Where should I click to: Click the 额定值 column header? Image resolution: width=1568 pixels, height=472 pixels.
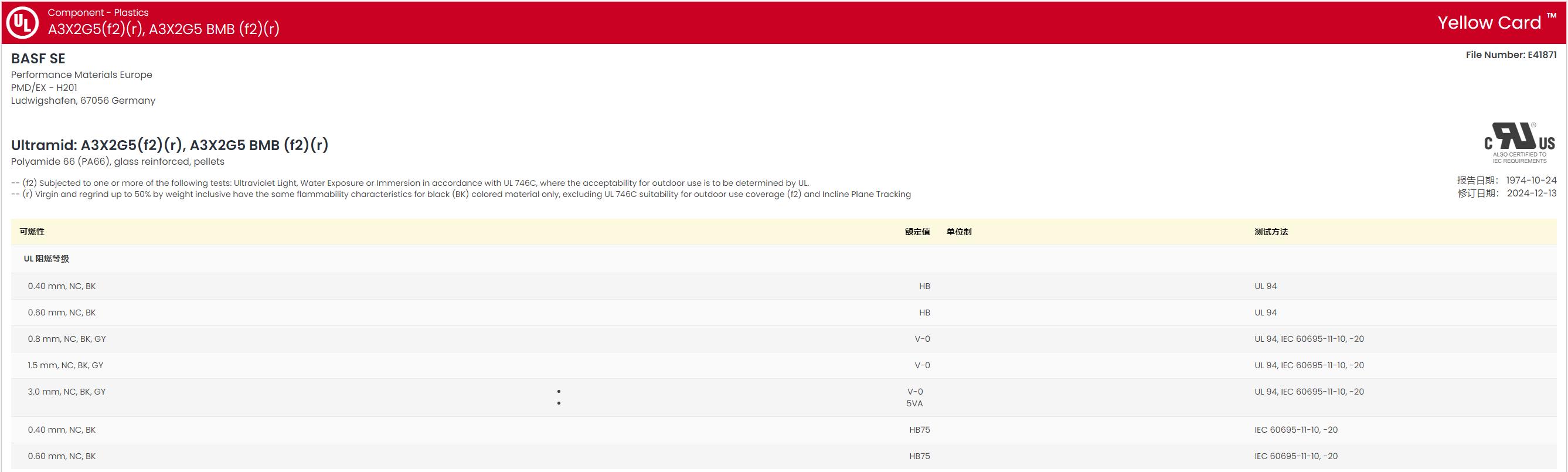917,232
